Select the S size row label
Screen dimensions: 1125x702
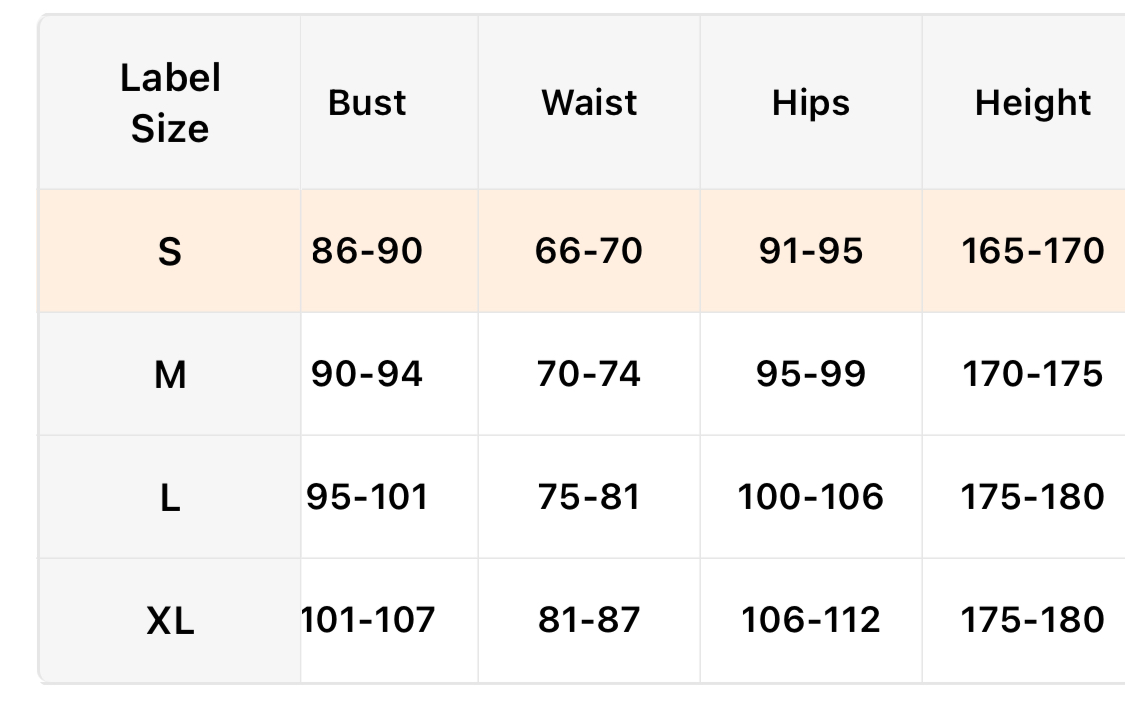(x=170, y=251)
